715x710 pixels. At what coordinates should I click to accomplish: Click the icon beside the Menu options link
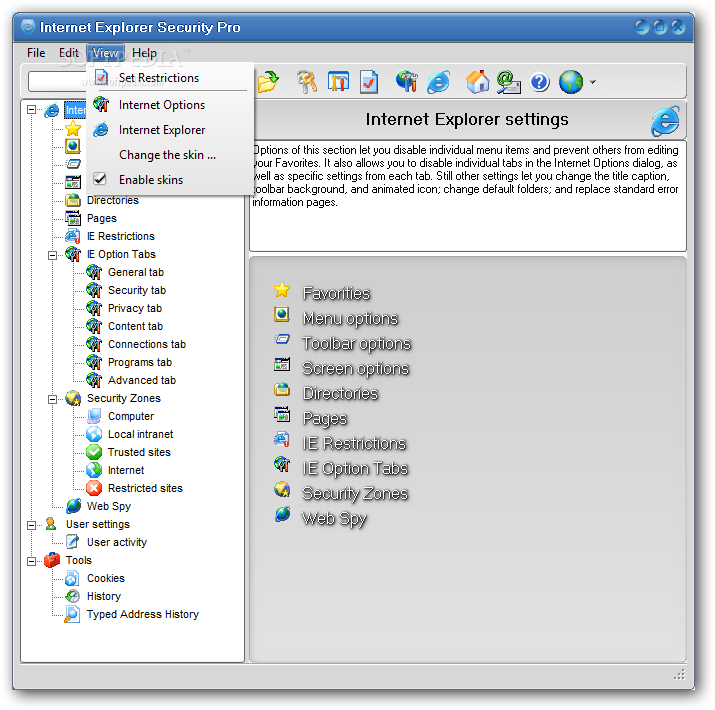click(282, 315)
